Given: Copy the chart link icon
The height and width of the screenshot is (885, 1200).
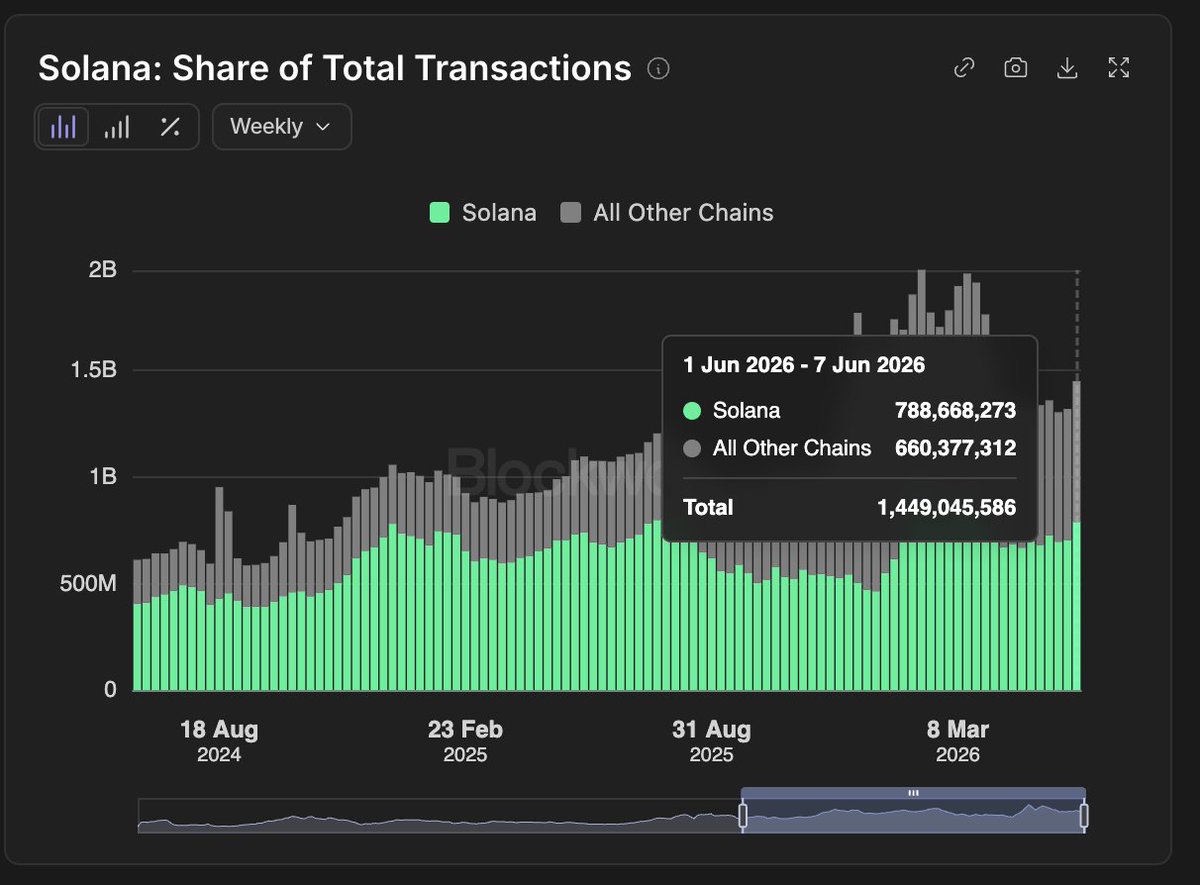Looking at the screenshot, I should point(964,68).
